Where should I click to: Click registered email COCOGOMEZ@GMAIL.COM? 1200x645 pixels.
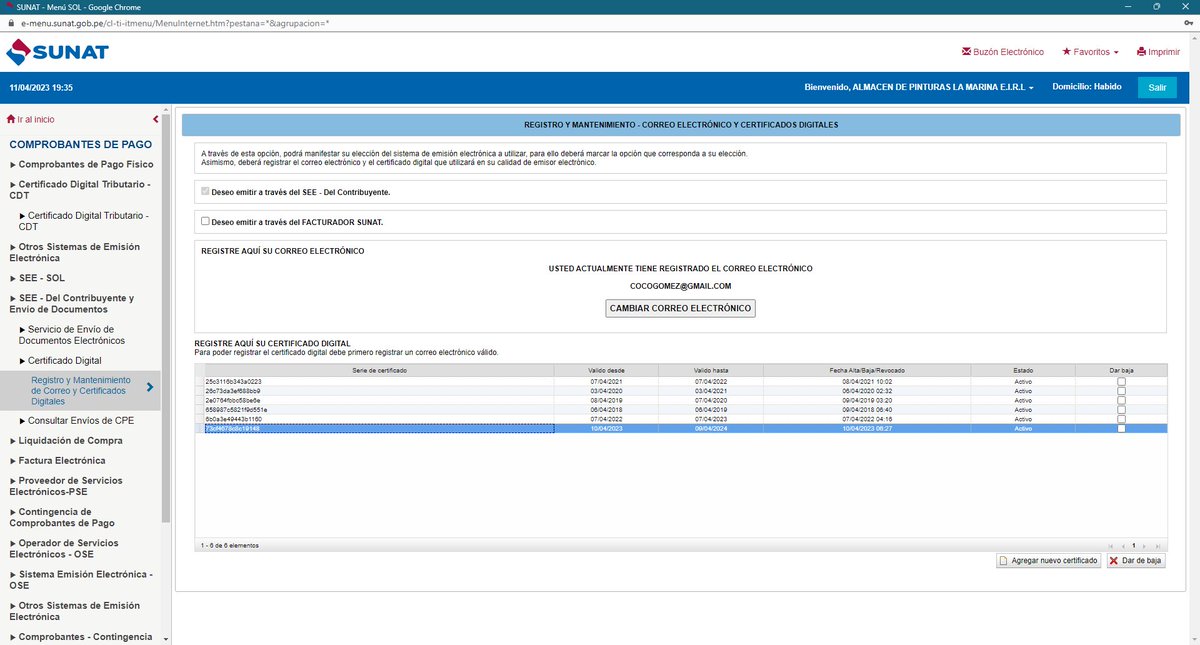point(680,286)
